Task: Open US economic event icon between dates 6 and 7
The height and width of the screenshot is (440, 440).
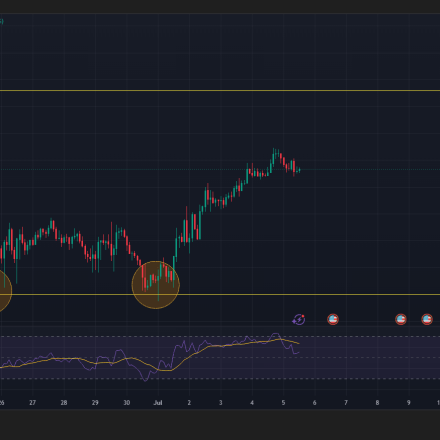Action: [x=333, y=319]
